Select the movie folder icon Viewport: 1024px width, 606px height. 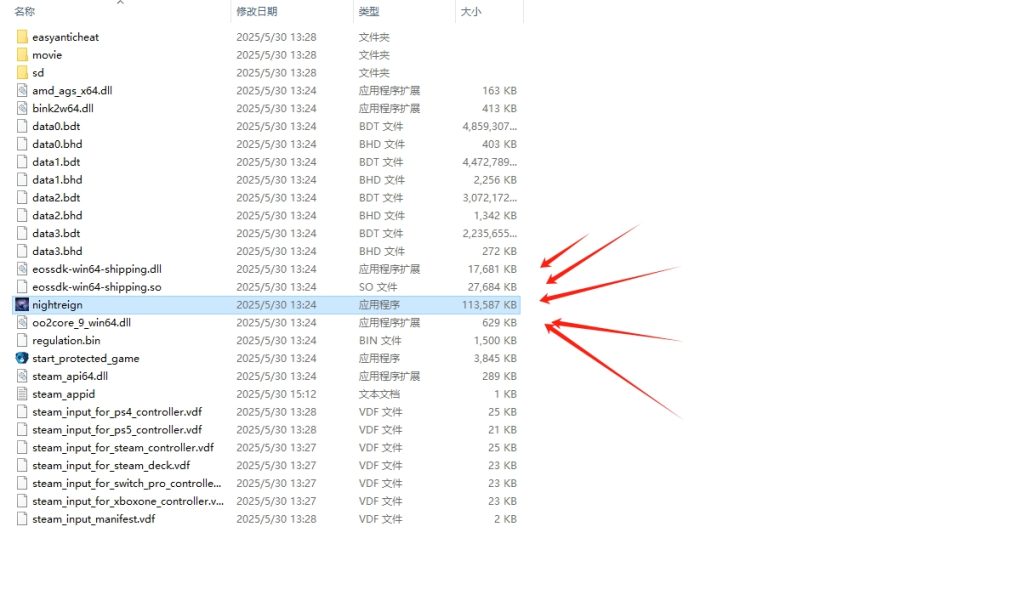(22, 55)
